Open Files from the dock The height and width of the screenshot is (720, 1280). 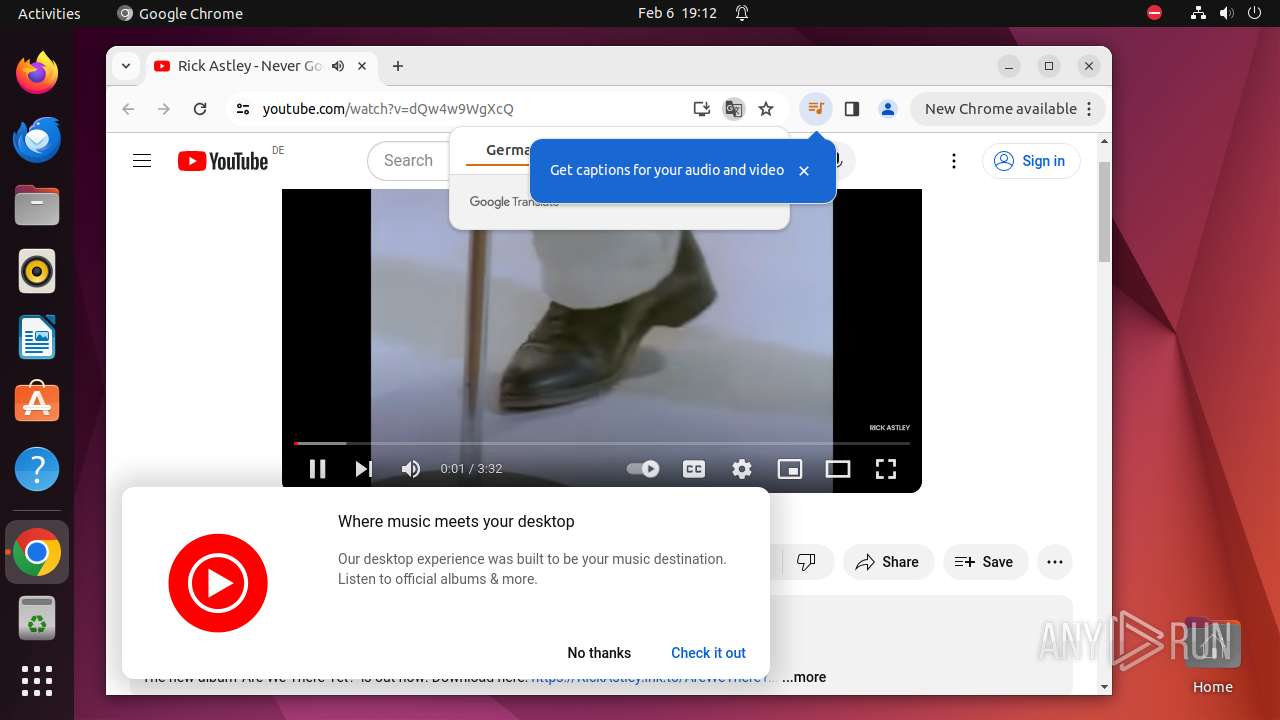pos(37,205)
